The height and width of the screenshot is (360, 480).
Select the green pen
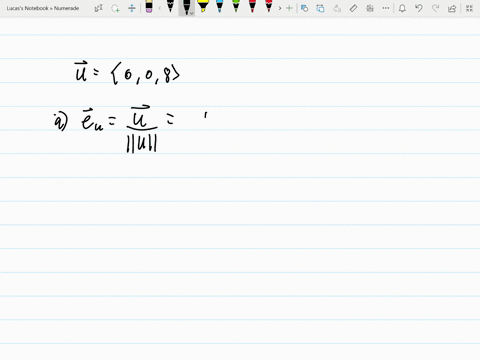pyautogui.click(x=236, y=7)
